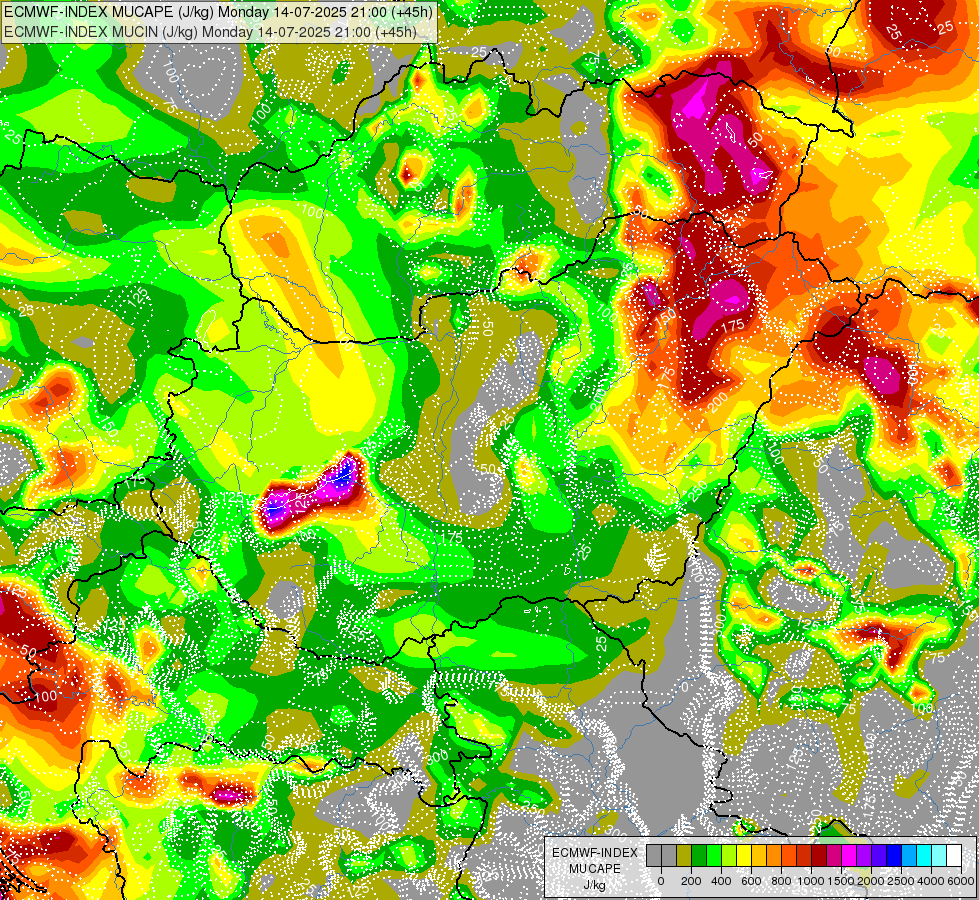The image size is (979, 900).
Task: Click the legend value 1000
Action: (811, 881)
